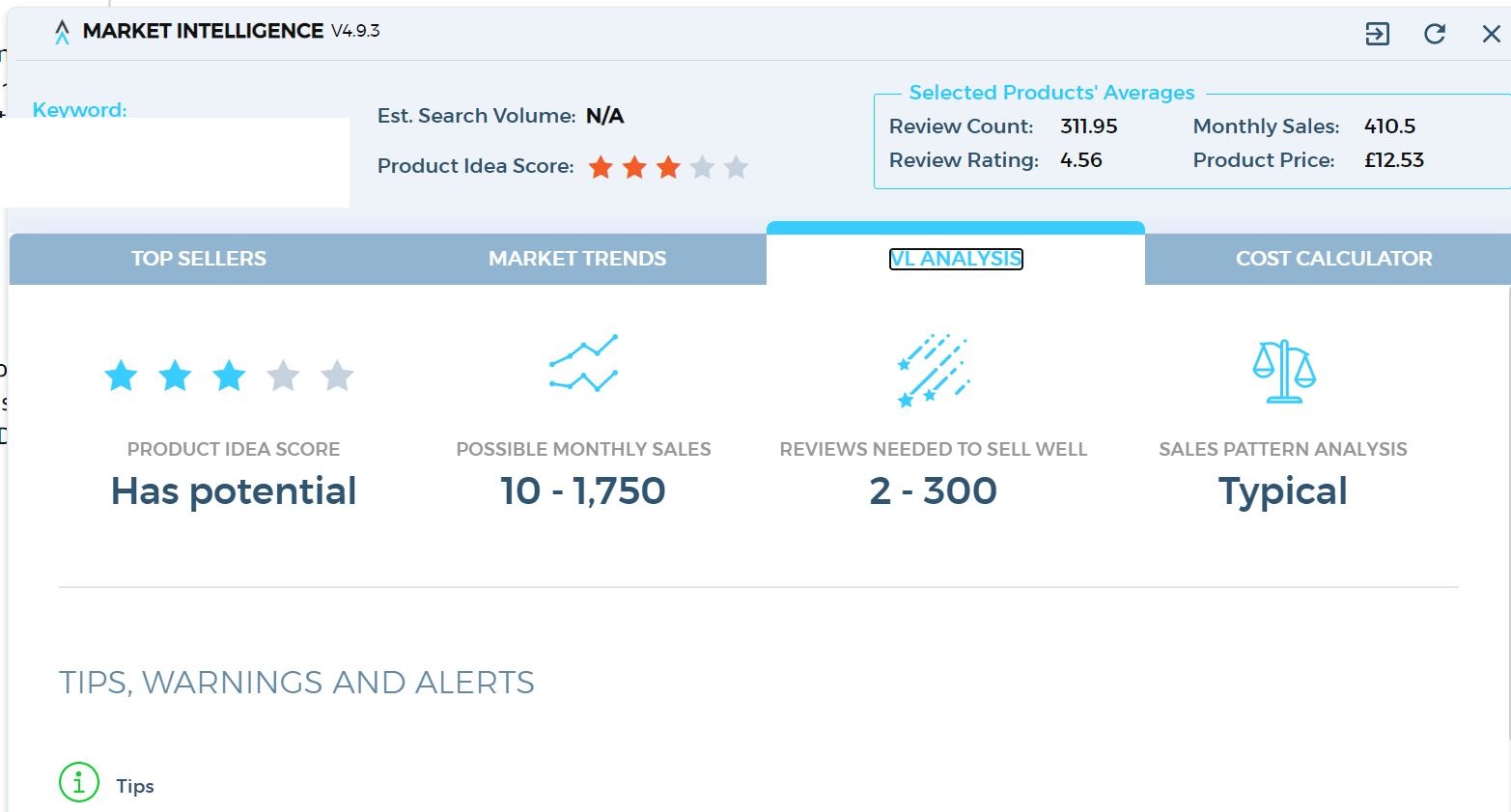
Task: Click the 'Has potential' score text
Action: 234,491
